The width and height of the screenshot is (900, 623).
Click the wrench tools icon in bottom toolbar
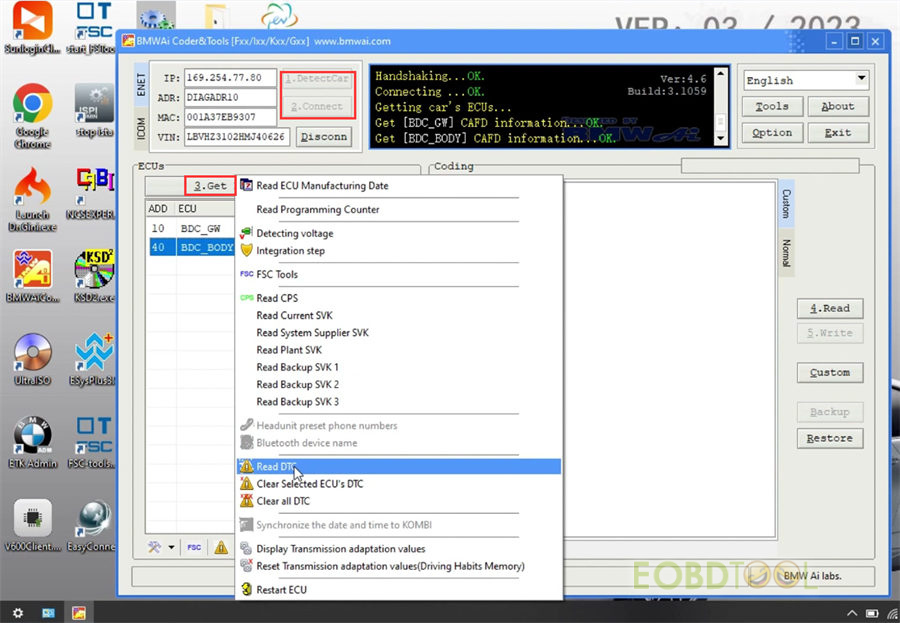pos(154,547)
